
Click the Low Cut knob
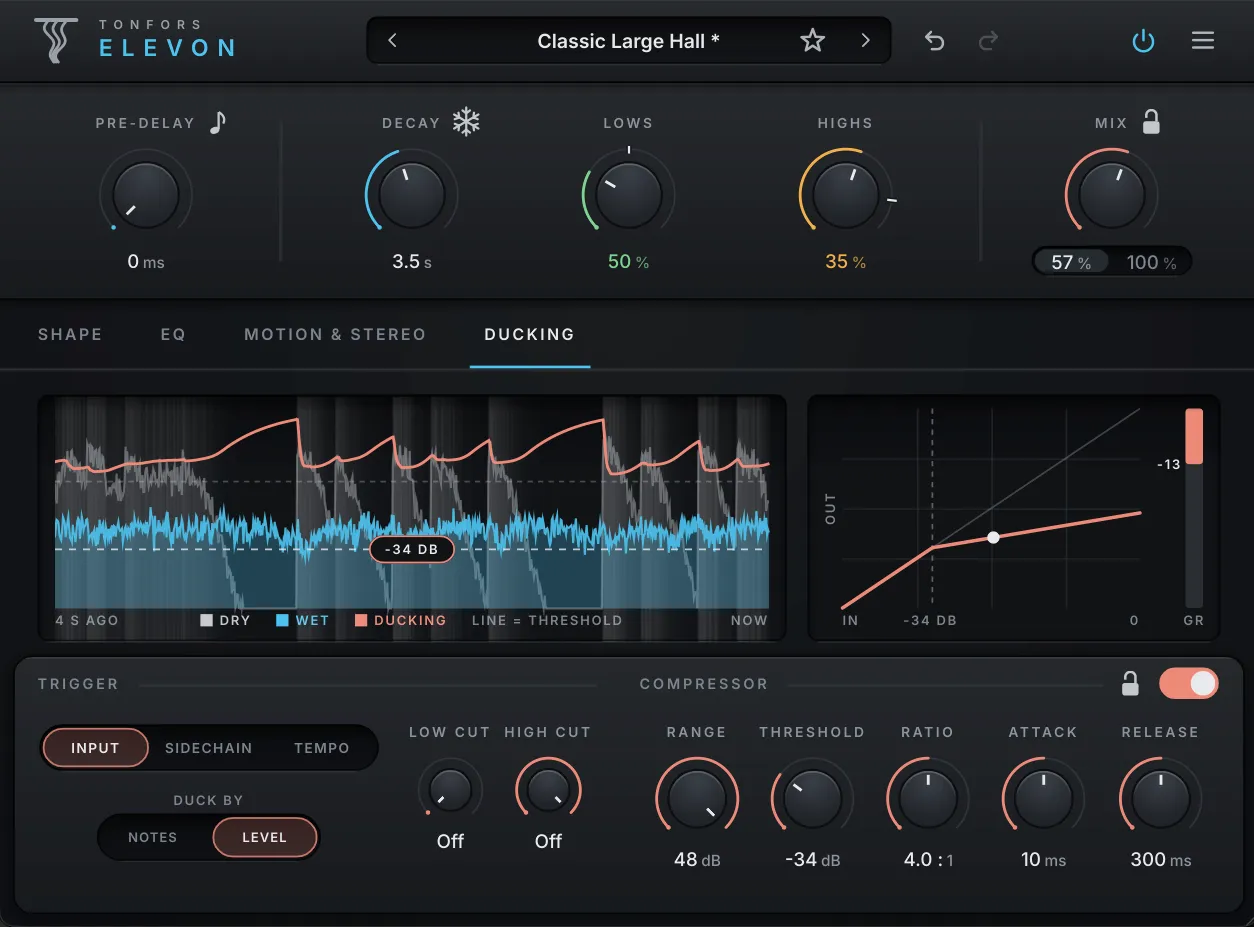[450, 790]
